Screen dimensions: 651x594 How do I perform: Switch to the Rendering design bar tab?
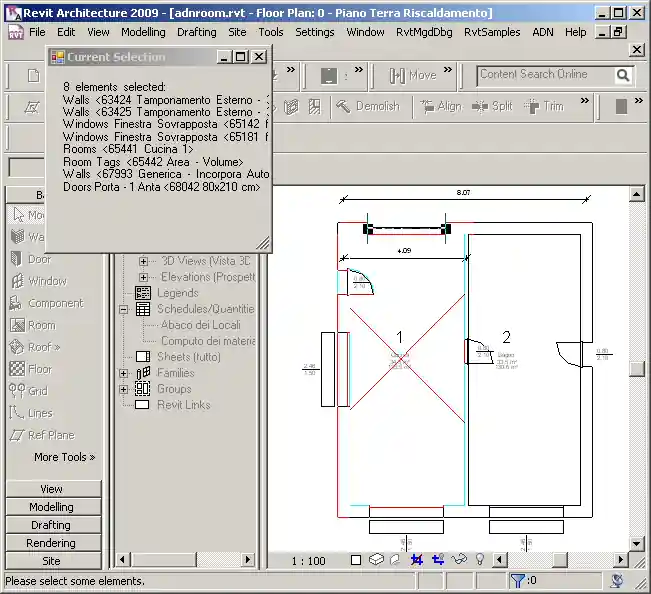[51, 543]
